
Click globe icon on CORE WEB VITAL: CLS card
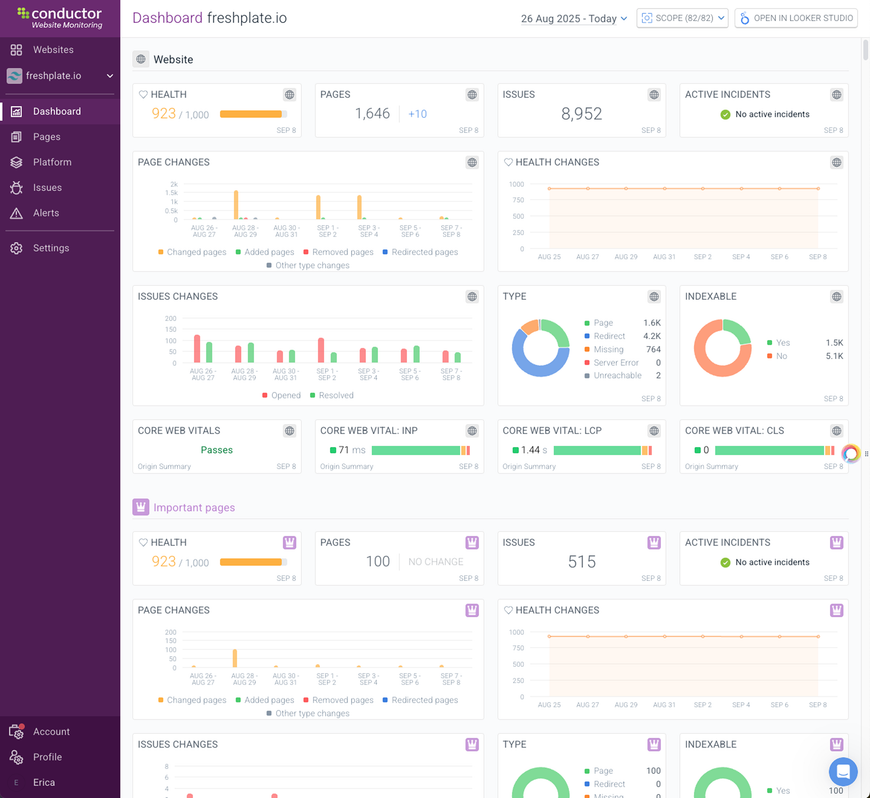coord(837,431)
